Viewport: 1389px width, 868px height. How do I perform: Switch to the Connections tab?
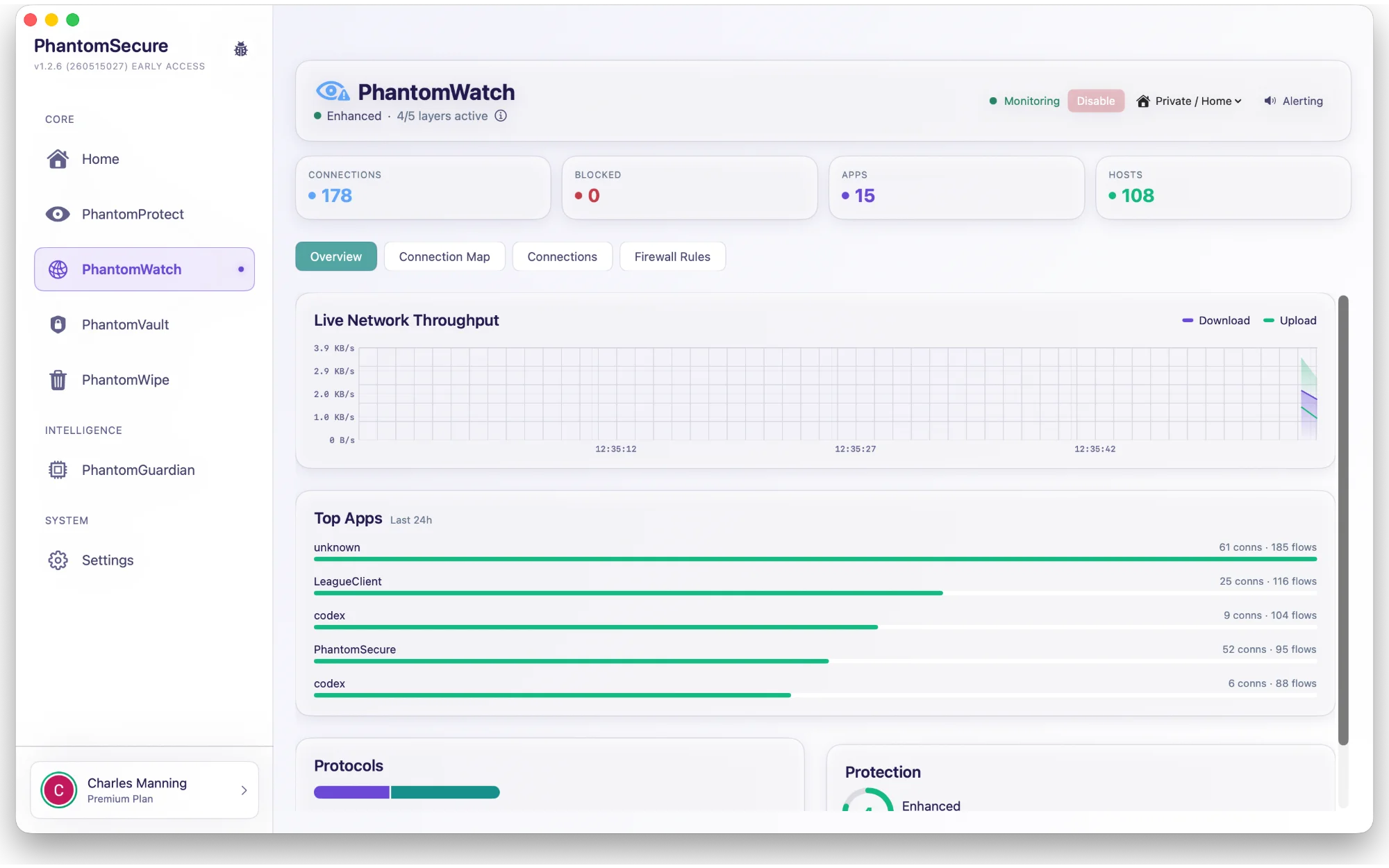tap(563, 256)
